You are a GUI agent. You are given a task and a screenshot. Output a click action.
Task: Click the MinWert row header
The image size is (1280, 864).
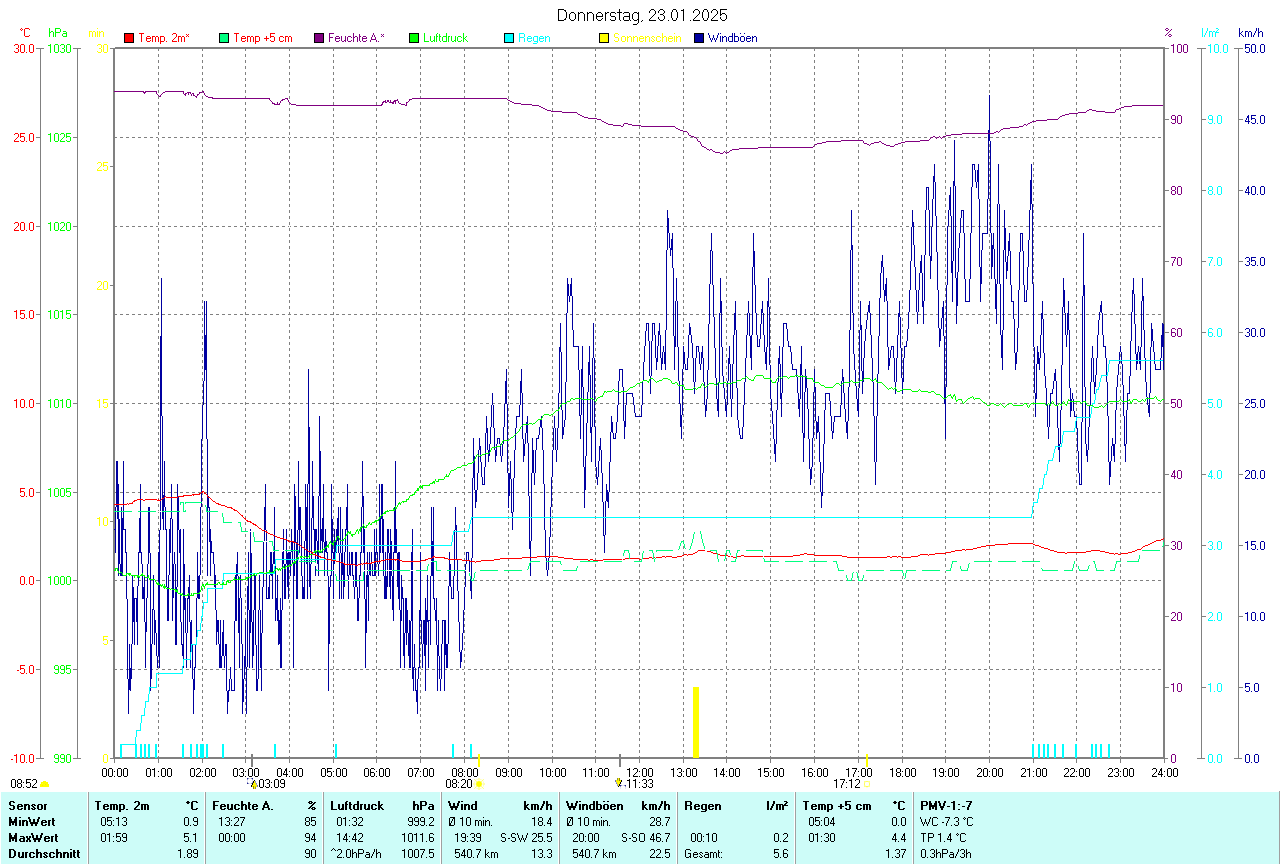pyautogui.click(x=31, y=821)
